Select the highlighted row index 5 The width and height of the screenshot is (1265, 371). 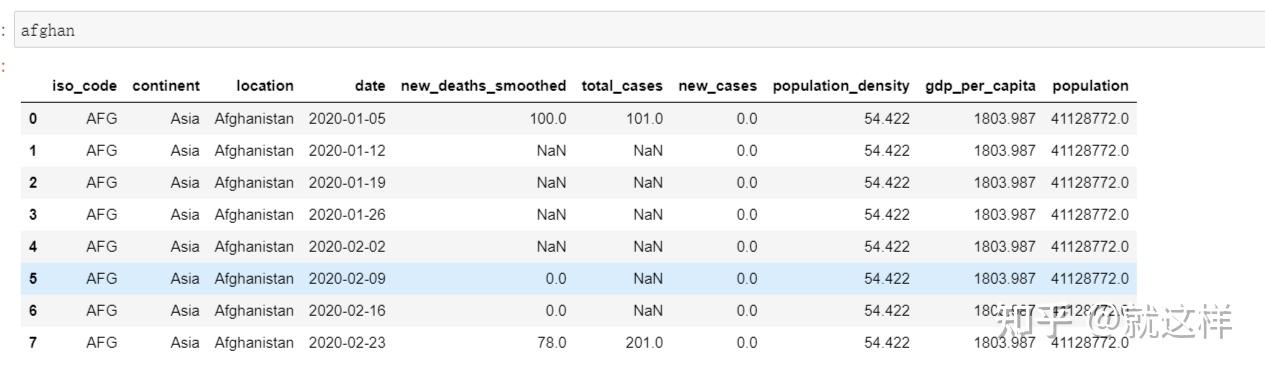click(x=33, y=279)
